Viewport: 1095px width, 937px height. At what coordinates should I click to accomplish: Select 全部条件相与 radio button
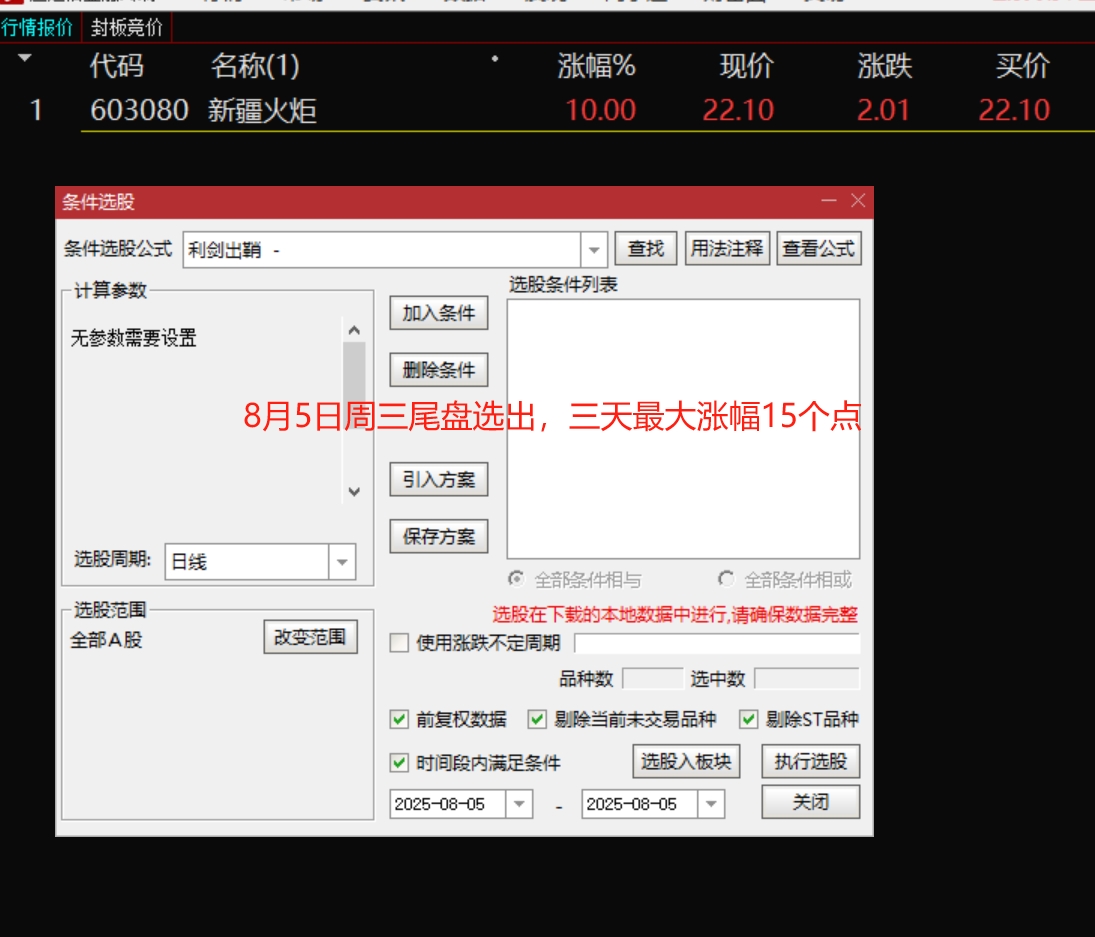click(515, 579)
